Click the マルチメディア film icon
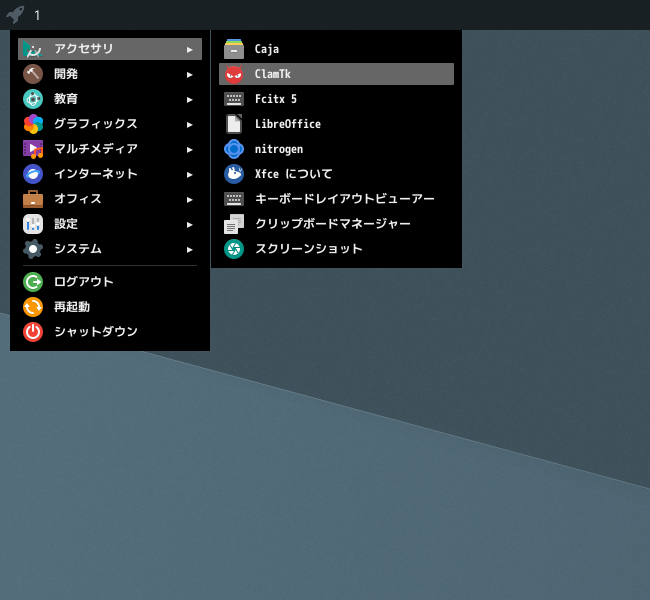Screen dimensions: 650x600 (x=33, y=149)
